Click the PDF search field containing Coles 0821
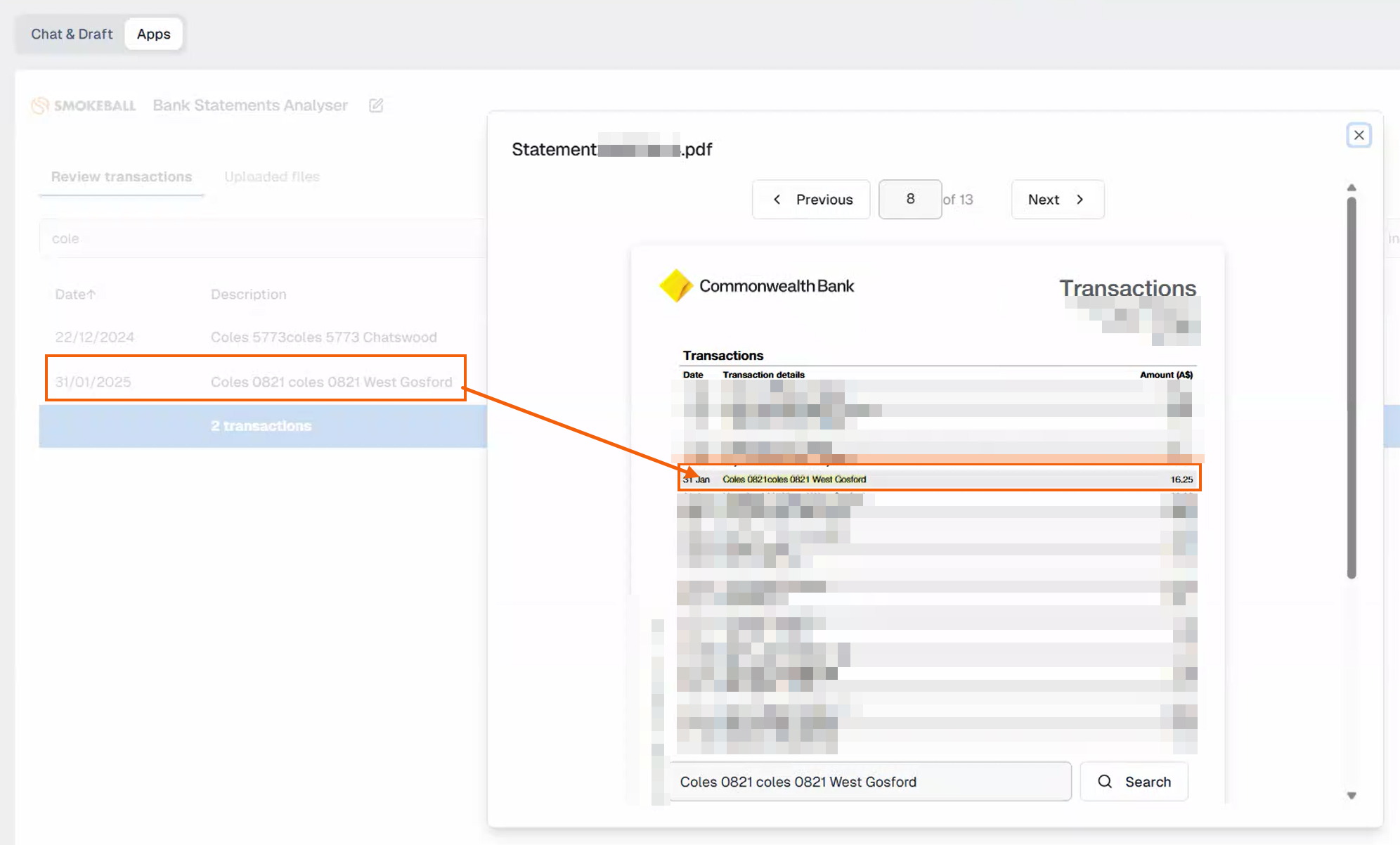 (x=870, y=782)
